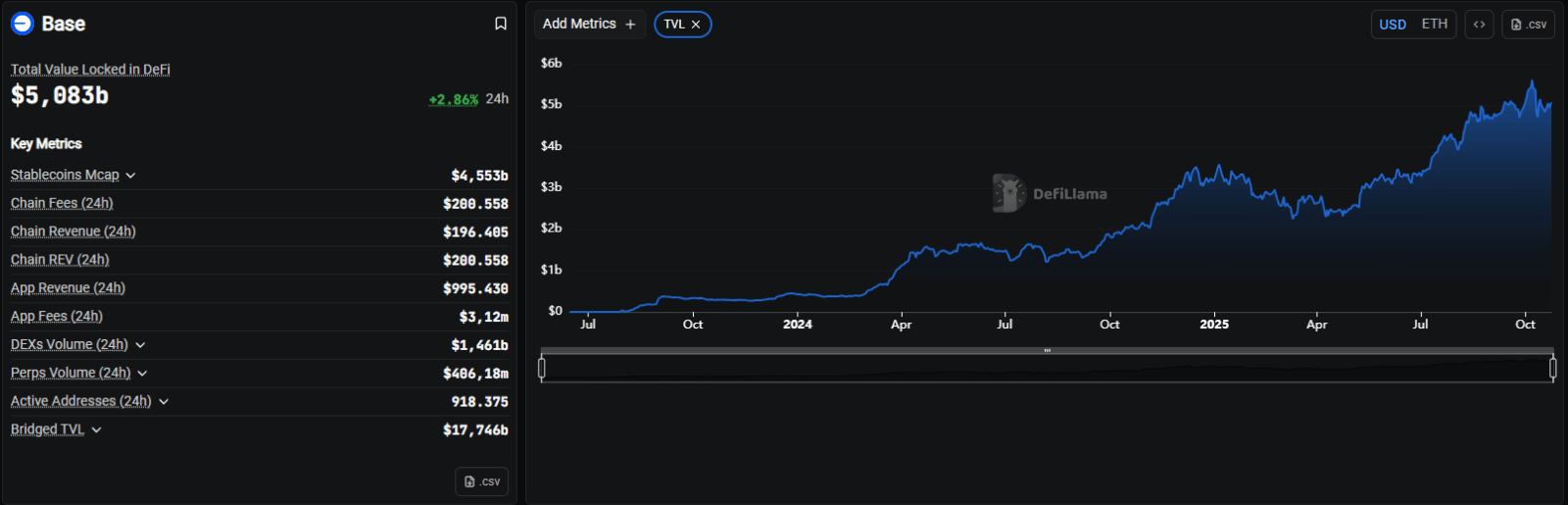Click the App Revenue (24h) label
Screen dimensions: 1568x505
pos(68,288)
